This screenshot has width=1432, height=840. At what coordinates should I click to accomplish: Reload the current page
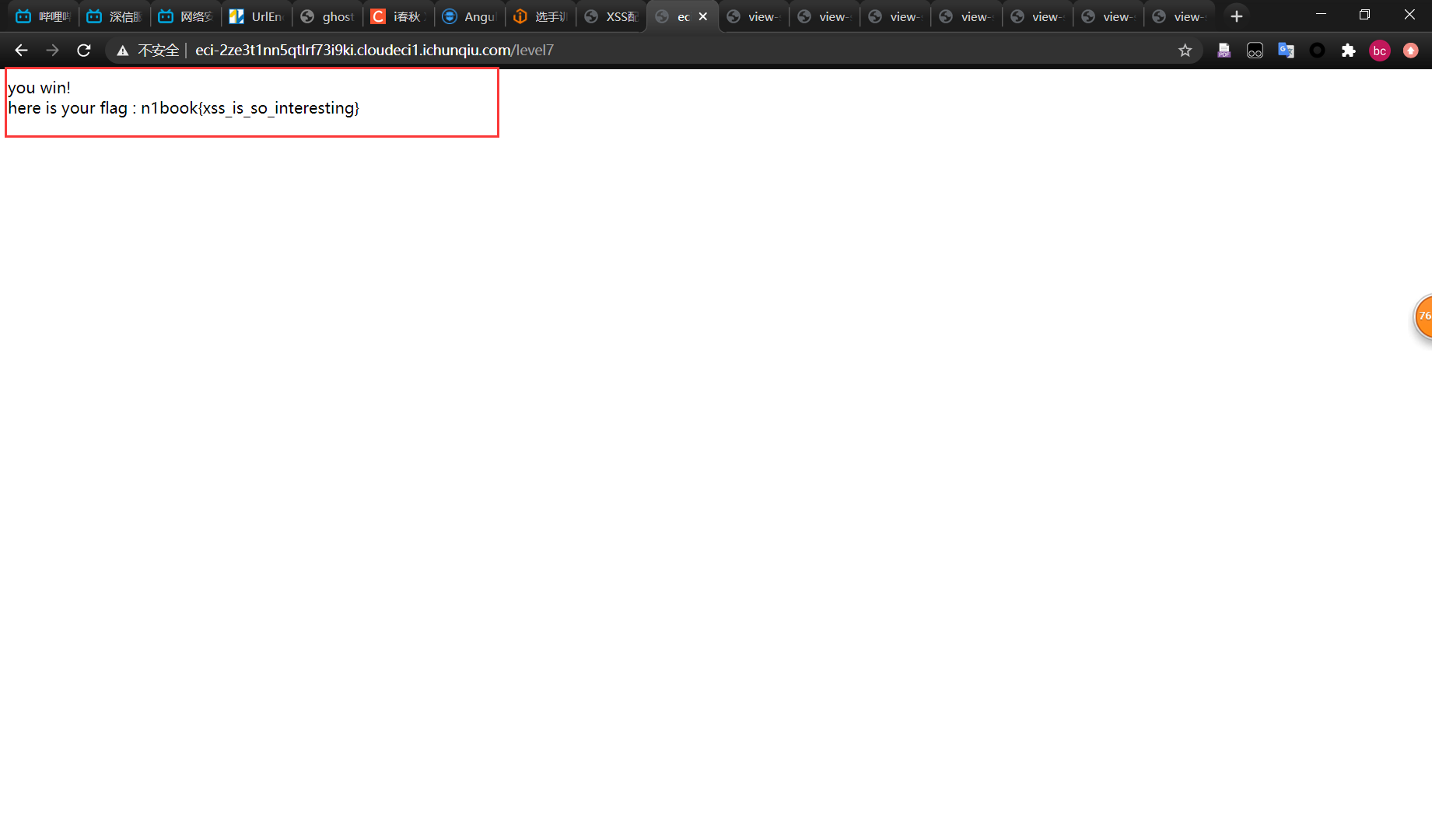tap(84, 51)
